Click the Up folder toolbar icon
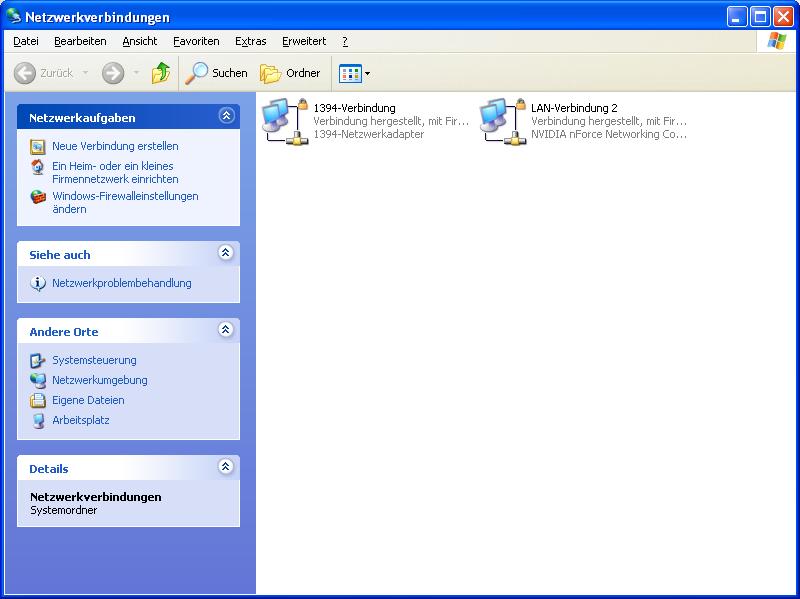The height and width of the screenshot is (599, 800). point(160,73)
